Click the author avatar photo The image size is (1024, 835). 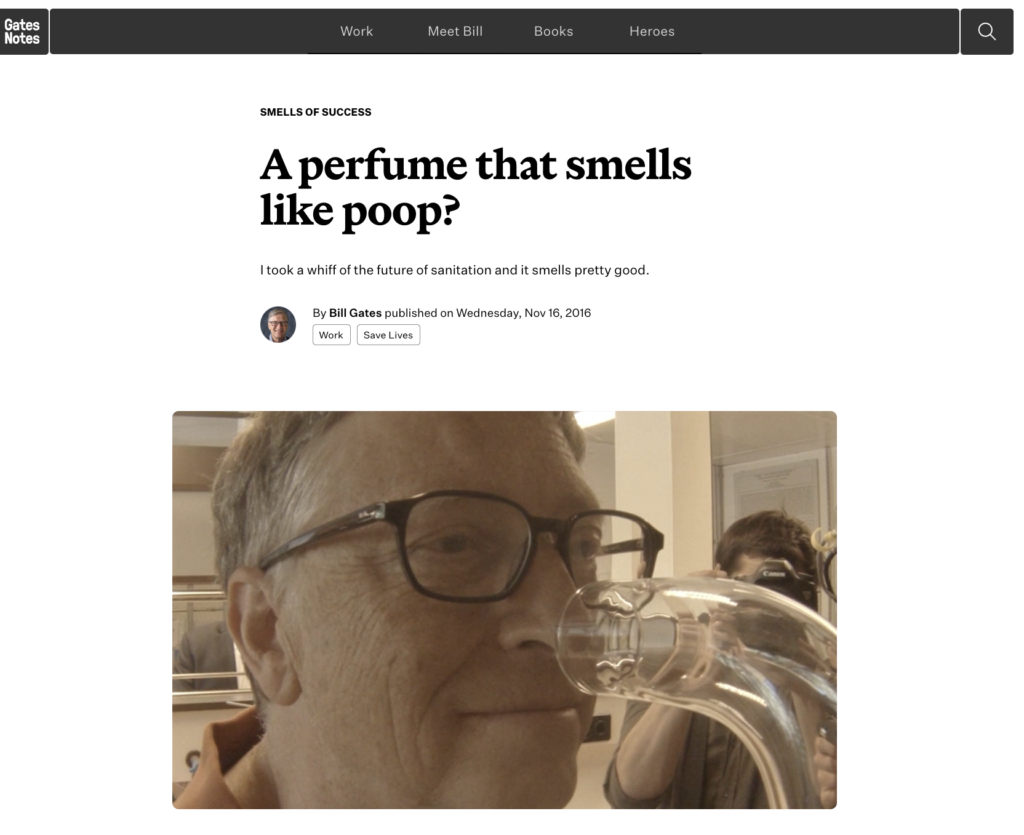278,324
